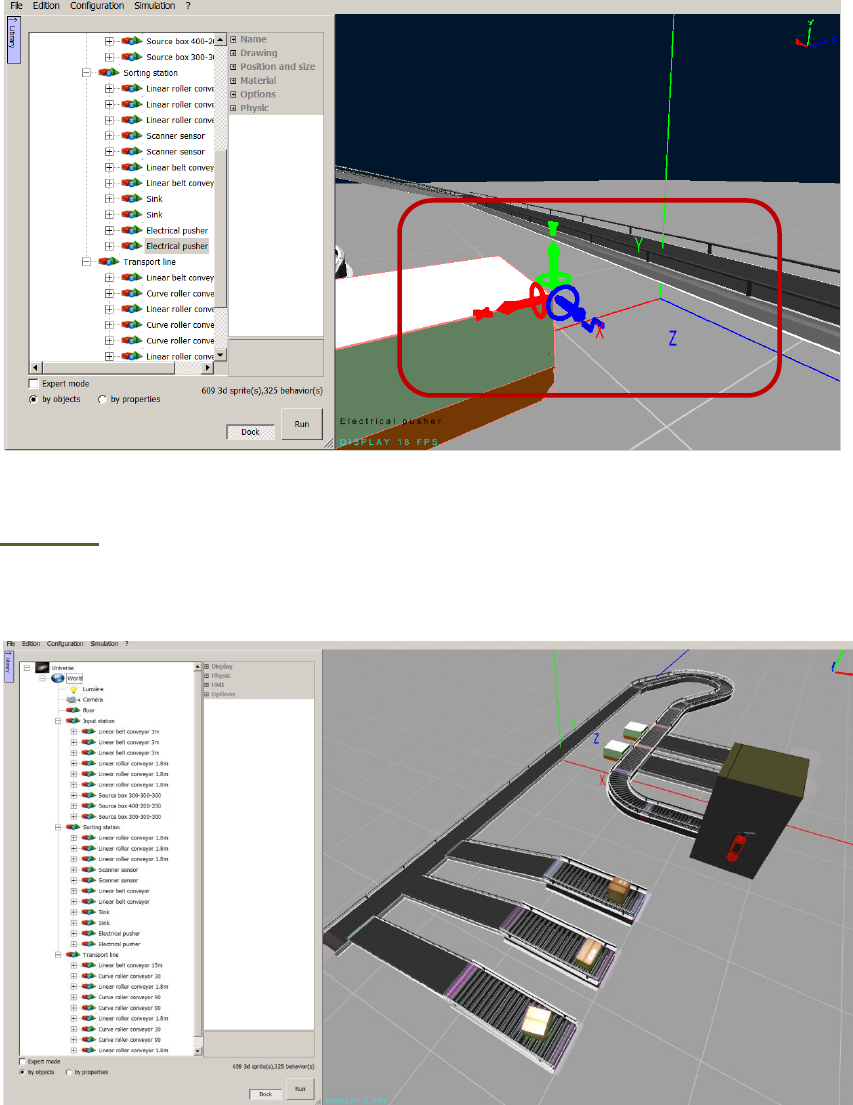Viewport: 853px width, 1105px height.
Task: Select 'by objects' radio in upper window
Action: 33,400
